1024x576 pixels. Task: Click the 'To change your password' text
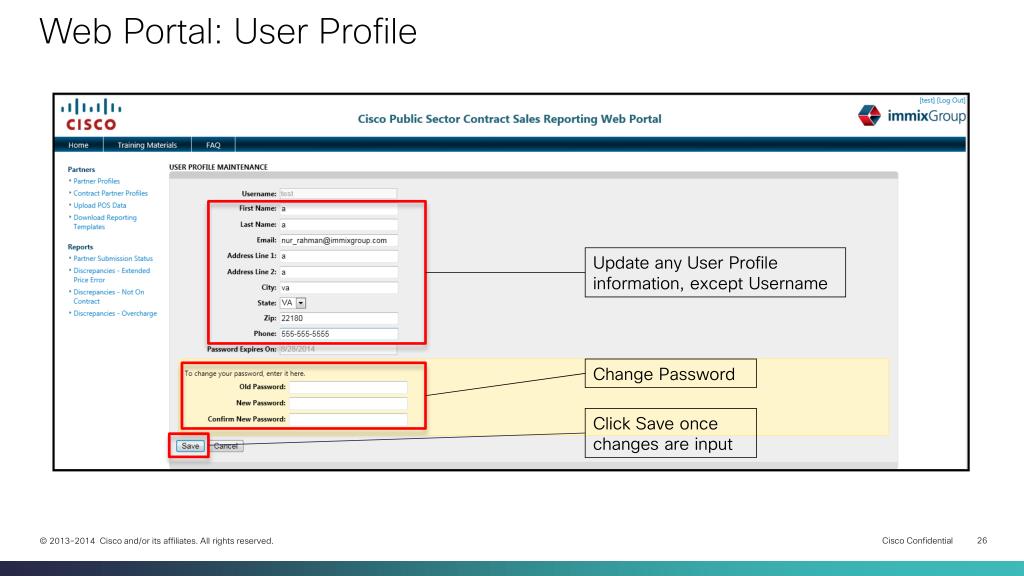(x=244, y=374)
